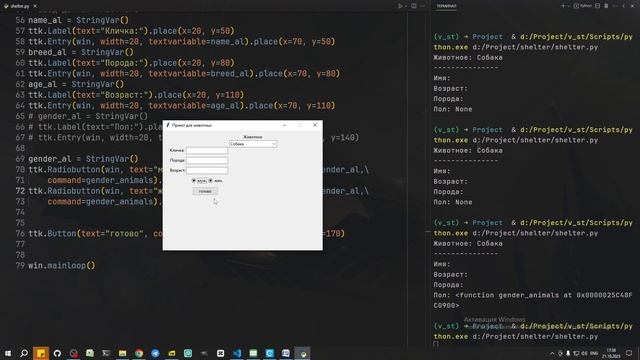Open the terminal panel ellipsis menu
640x360 pixels.
coord(615,6)
